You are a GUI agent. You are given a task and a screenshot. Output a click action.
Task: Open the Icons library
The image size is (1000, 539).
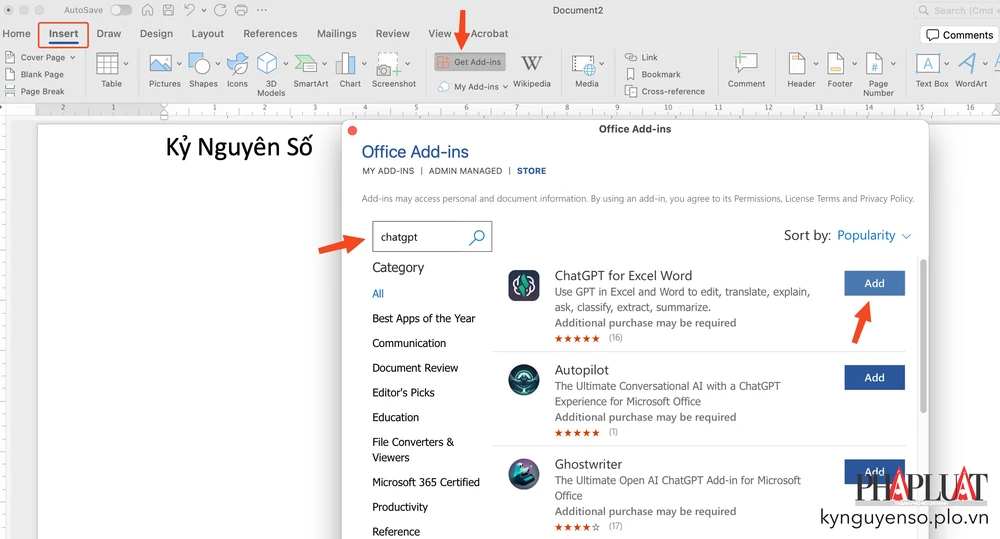(237, 64)
